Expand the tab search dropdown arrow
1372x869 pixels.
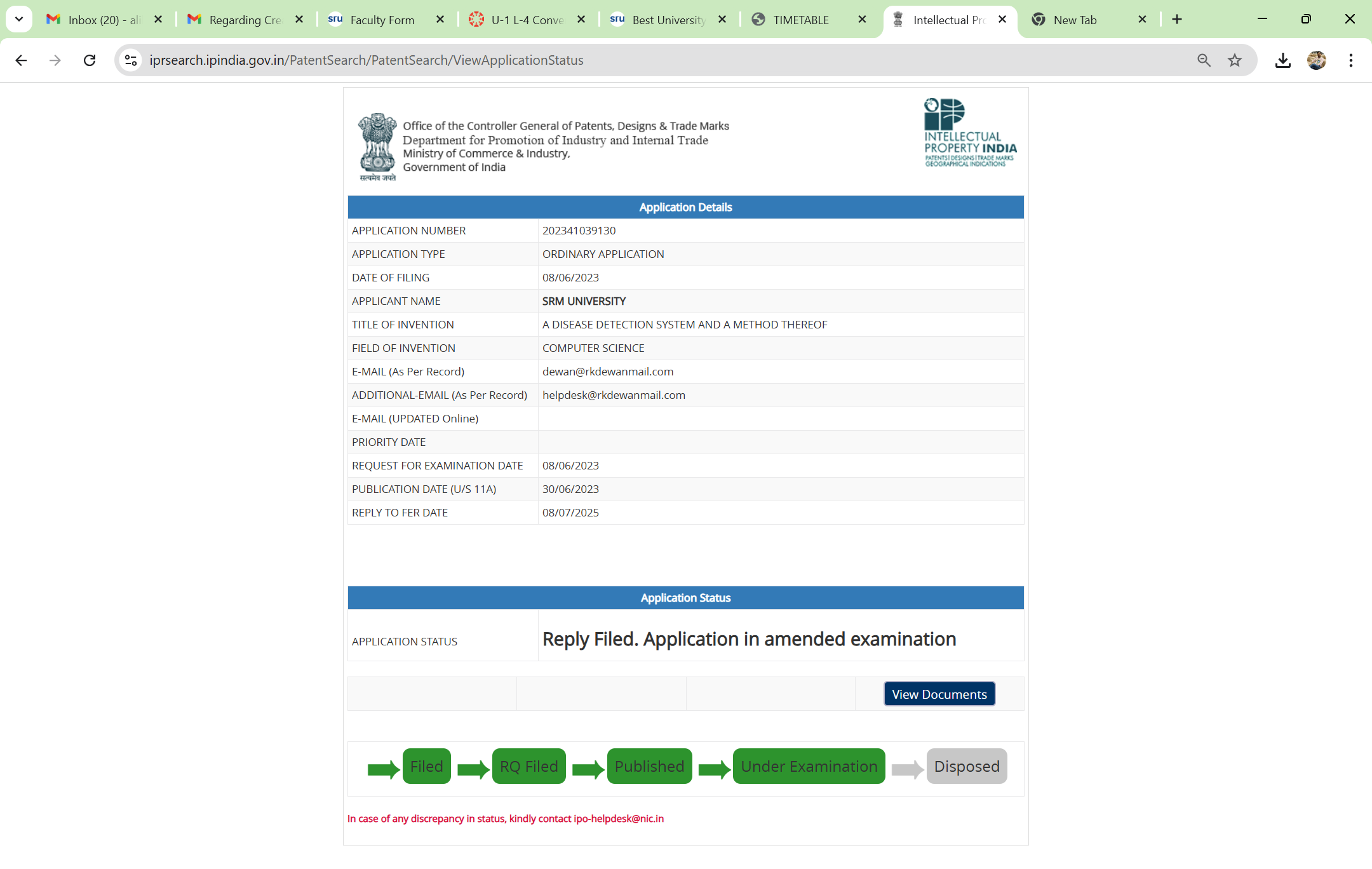click(x=19, y=20)
